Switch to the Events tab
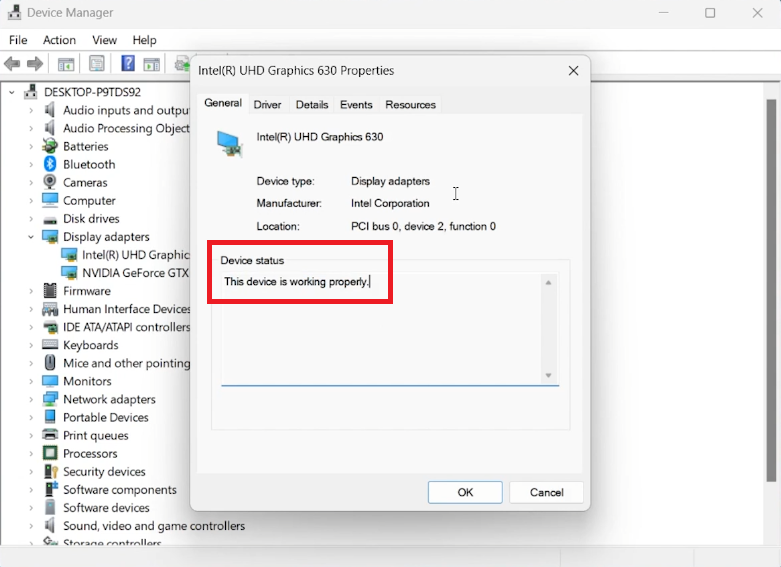Viewport: 781px width, 567px height. click(356, 105)
